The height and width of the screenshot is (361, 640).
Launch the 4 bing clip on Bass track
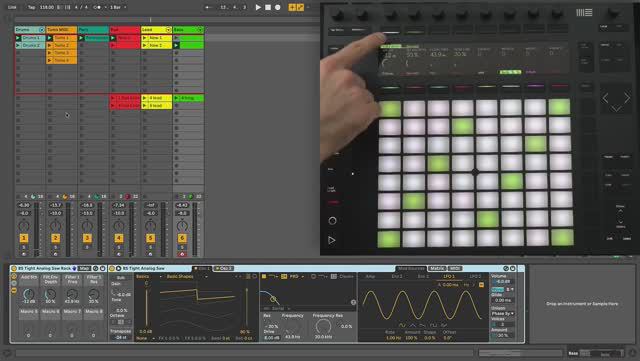tap(176, 98)
